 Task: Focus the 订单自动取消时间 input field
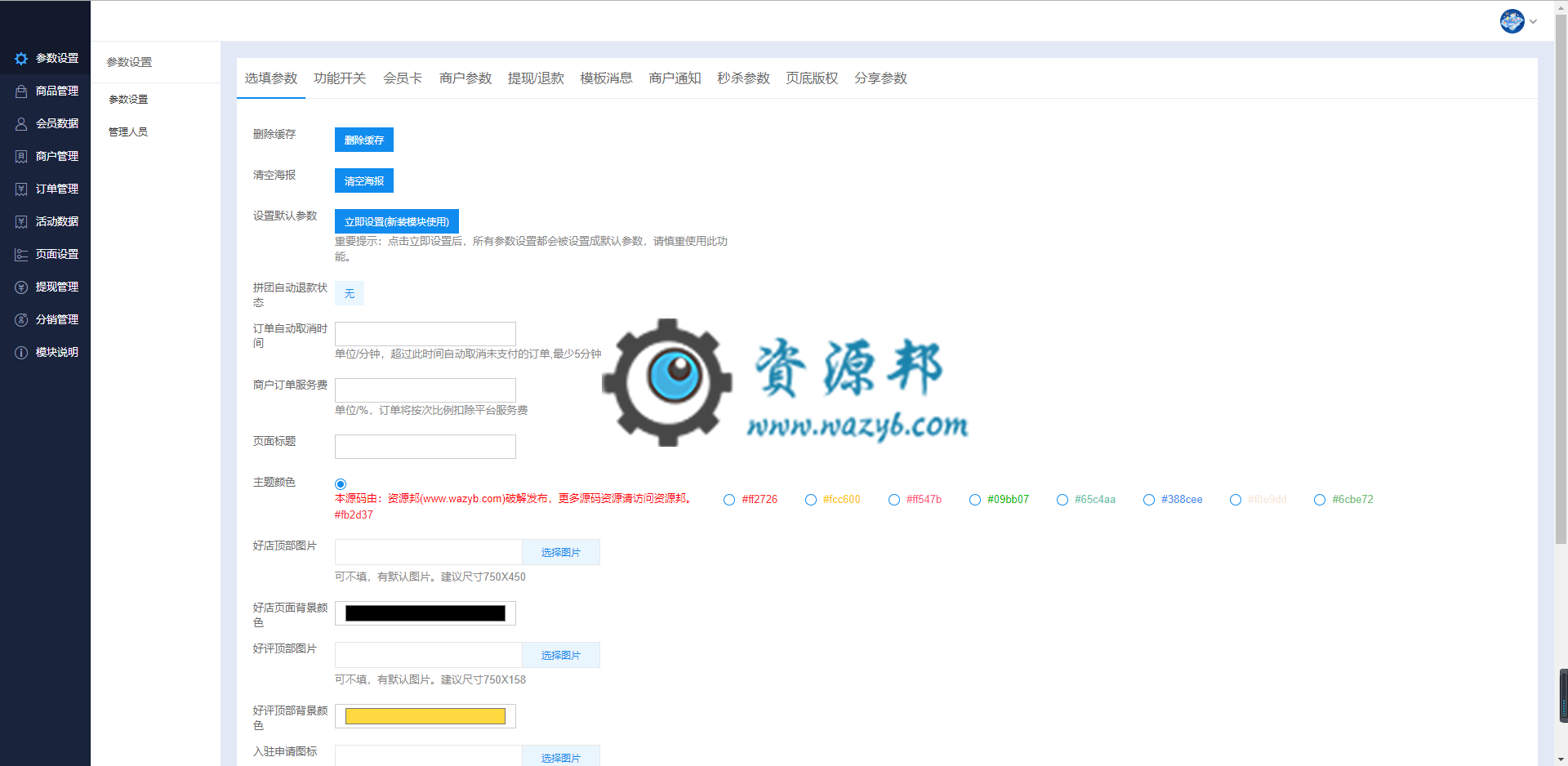(x=425, y=334)
